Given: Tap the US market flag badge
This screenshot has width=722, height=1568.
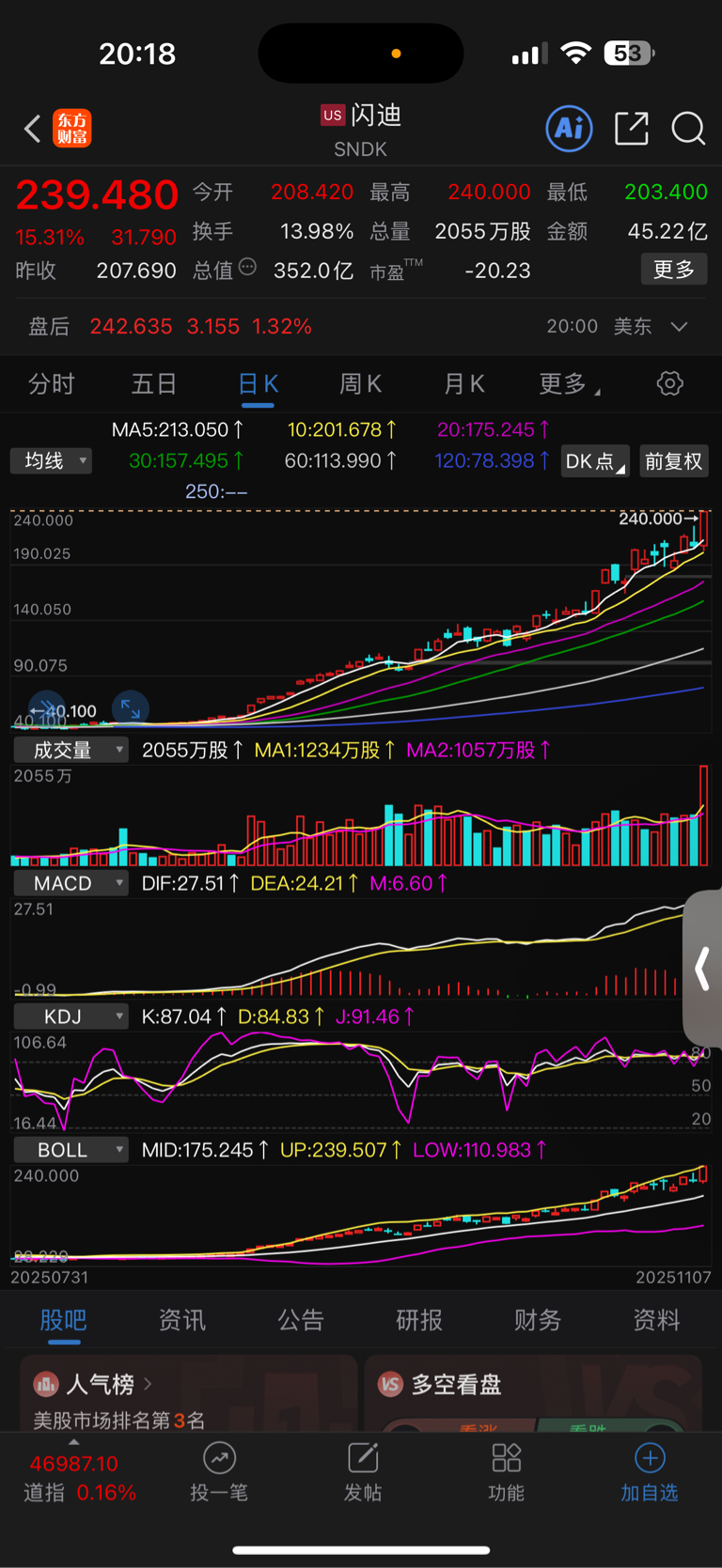Looking at the screenshot, I should coord(333,115).
